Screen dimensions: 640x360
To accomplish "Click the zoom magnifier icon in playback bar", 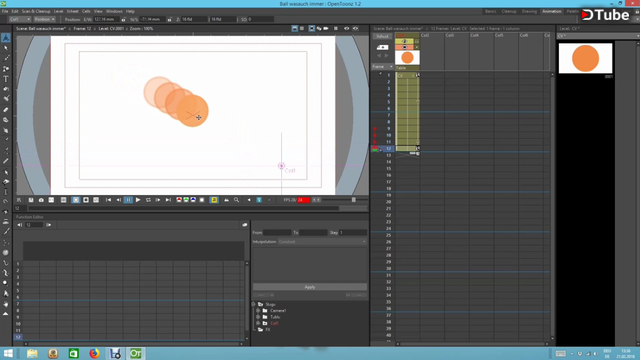I will 236,200.
